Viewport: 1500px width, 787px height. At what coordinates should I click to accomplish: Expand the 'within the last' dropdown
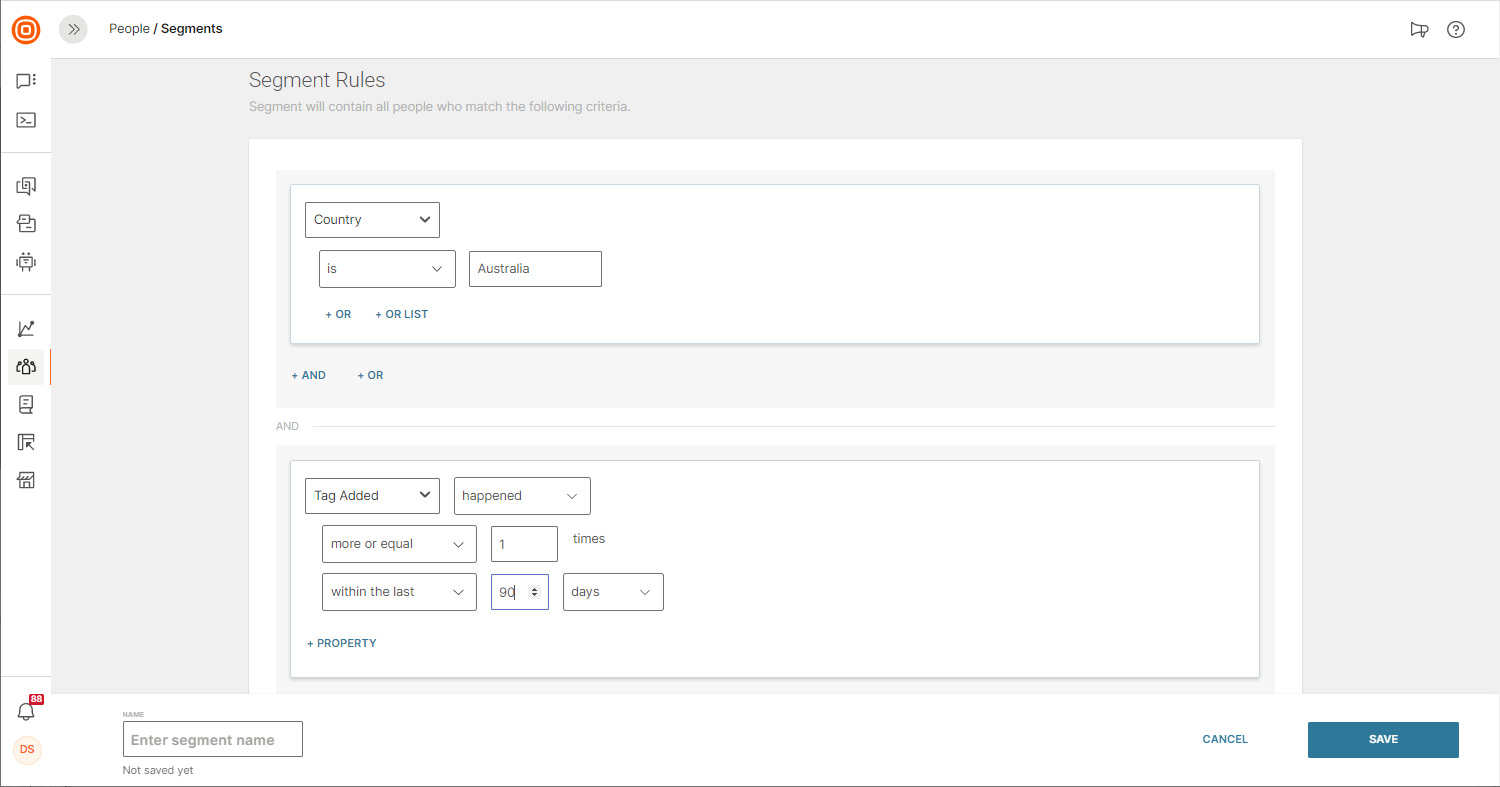click(399, 592)
